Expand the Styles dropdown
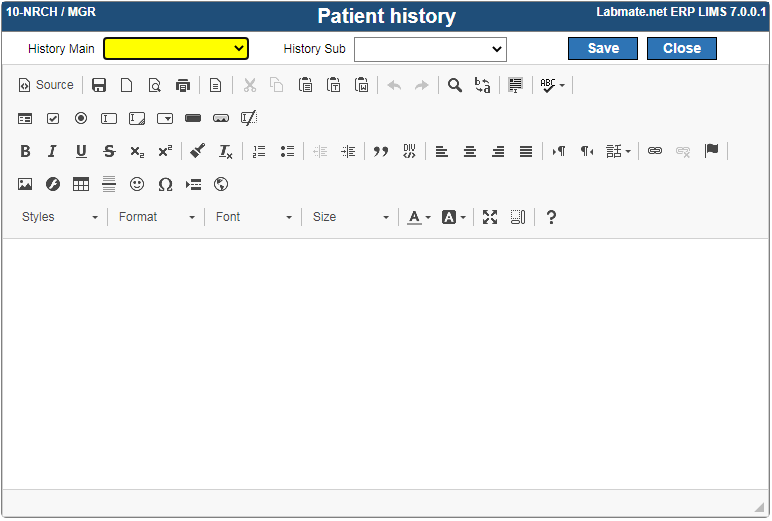The width and height of the screenshot is (772, 521). pos(61,217)
